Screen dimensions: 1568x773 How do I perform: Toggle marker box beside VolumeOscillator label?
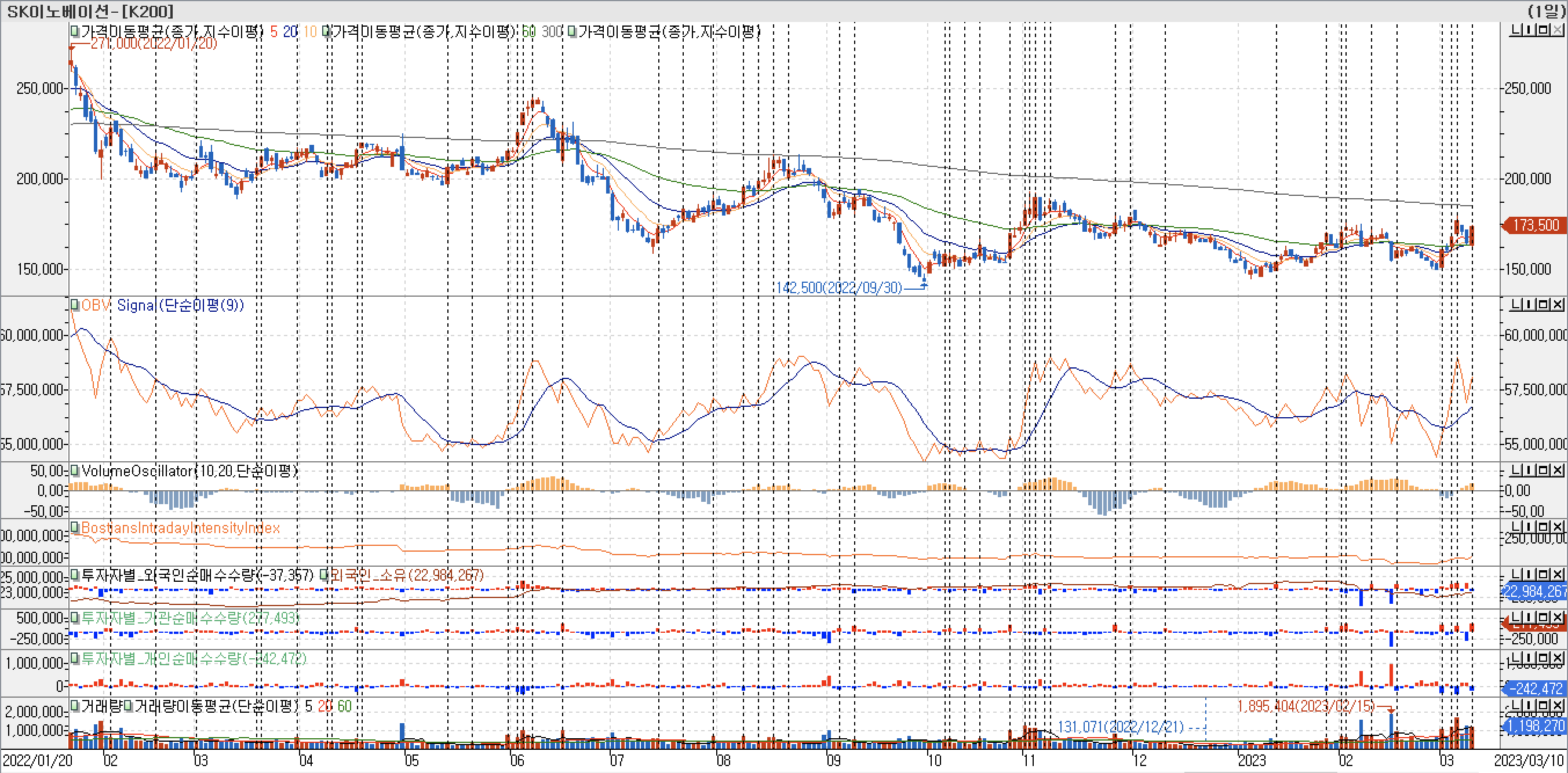(74, 470)
